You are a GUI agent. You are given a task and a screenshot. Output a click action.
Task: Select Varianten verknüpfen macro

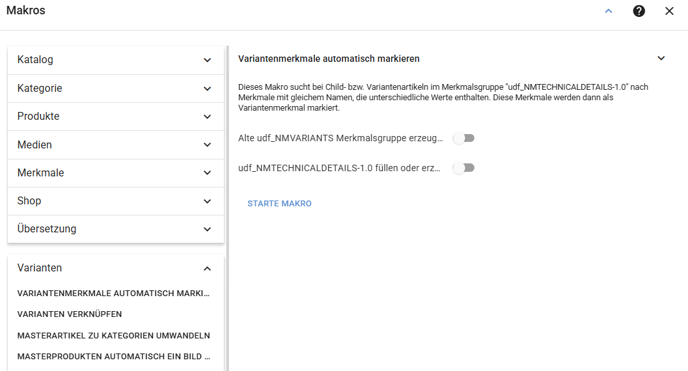click(x=70, y=314)
